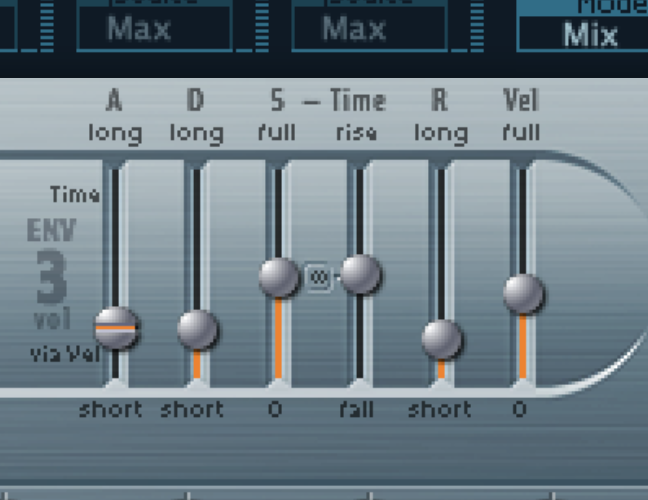
Task: Select the 'fall' label below Time slider
Action: point(356,409)
